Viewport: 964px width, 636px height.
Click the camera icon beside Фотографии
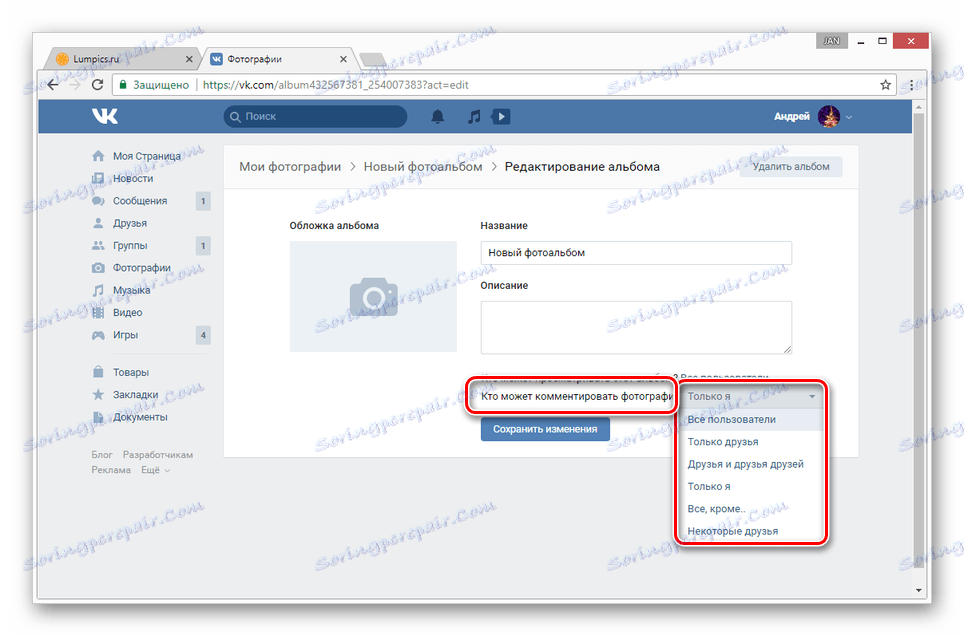click(98, 268)
